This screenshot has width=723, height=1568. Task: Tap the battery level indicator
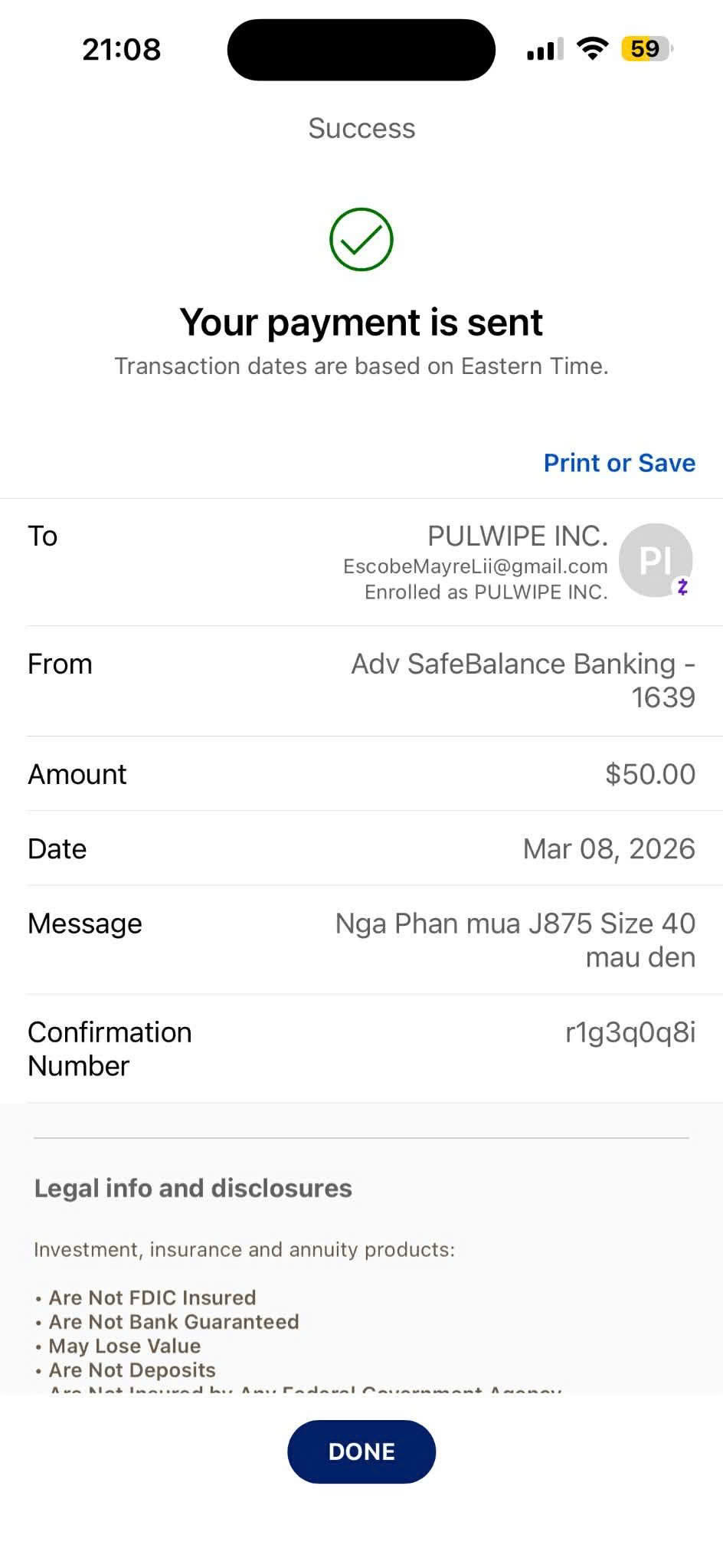click(x=646, y=49)
